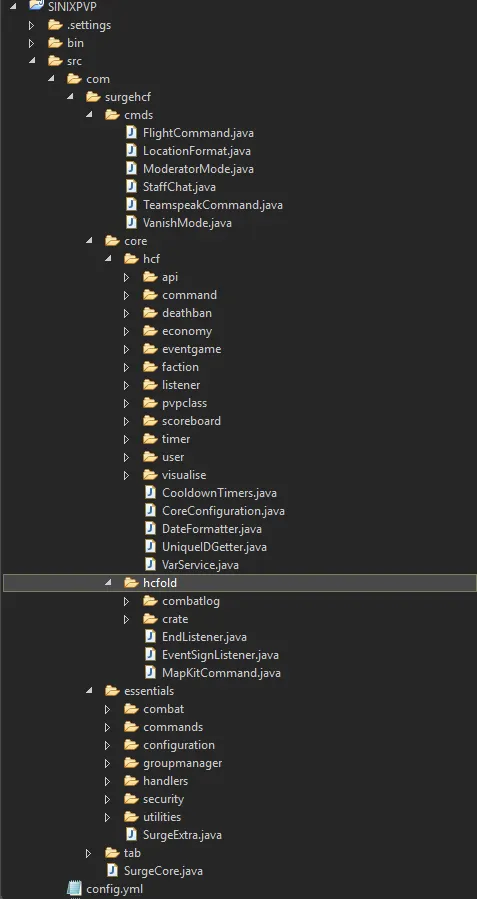Click the SurgeExtra.java file icon
This screenshot has width=477, height=899.
131,834
